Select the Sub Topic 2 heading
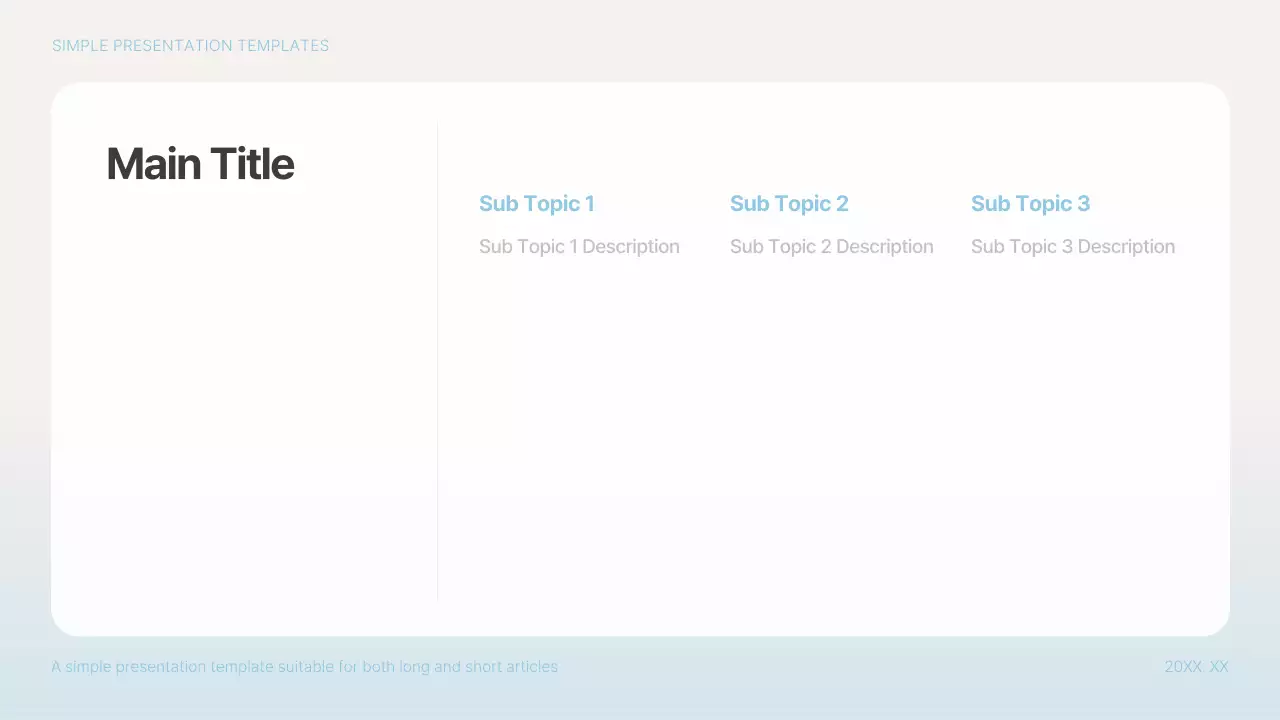The width and height of the screenshot is (1280, 720). click(x=789, y=203)
